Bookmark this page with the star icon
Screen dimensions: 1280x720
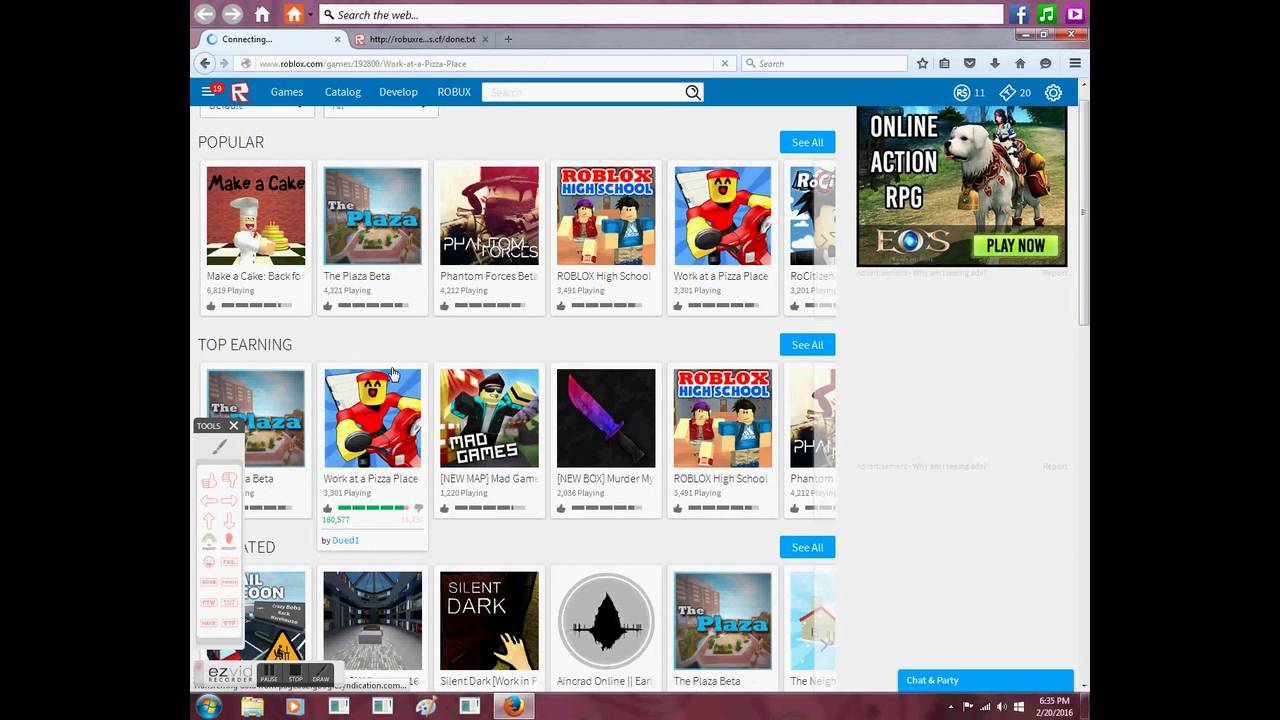(923, 63)
